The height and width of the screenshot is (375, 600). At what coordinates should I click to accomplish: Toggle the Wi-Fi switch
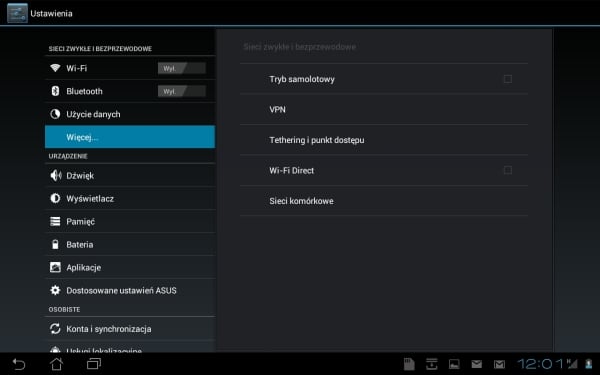coord(182,68)
